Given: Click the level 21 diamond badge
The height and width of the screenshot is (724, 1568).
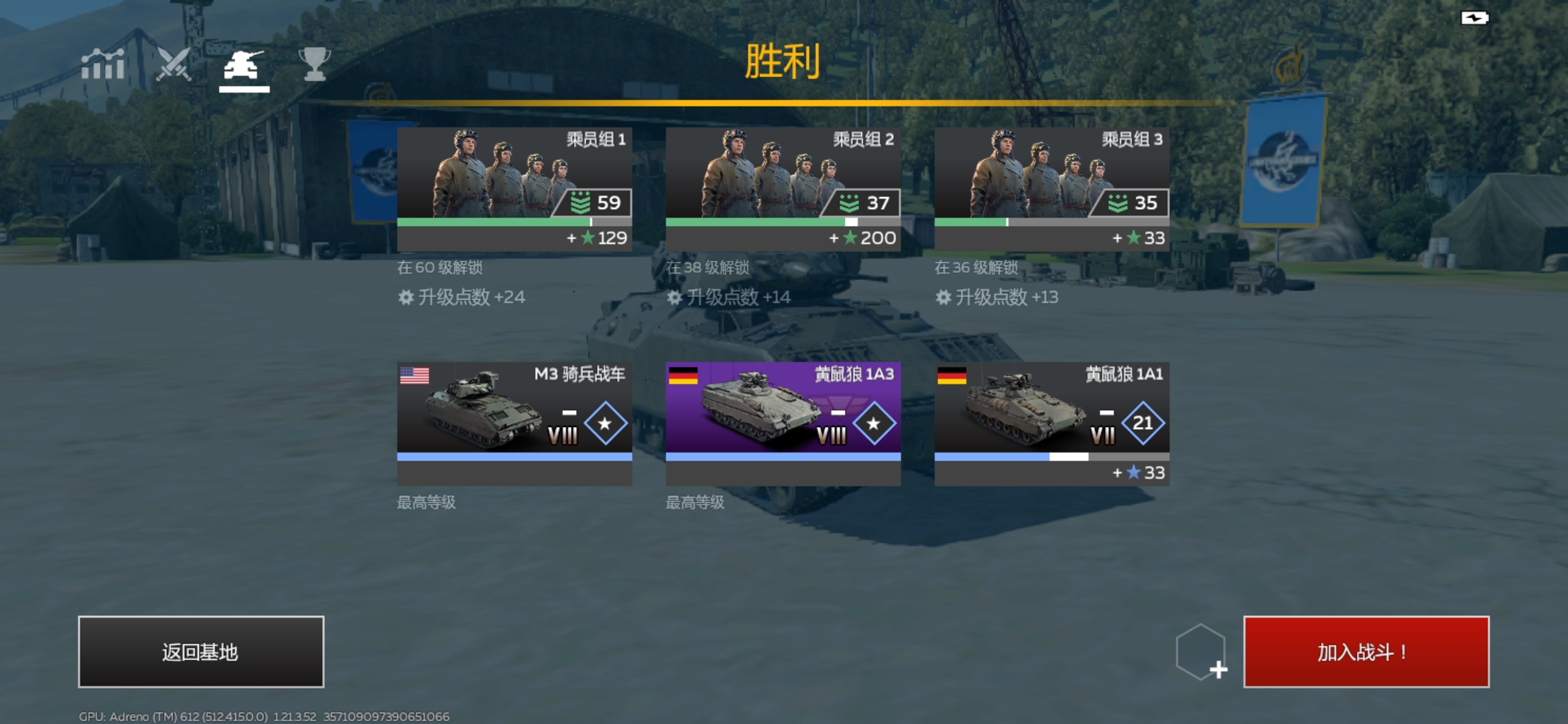Looking at the screenshot, I should click(x=1142, y=423).
